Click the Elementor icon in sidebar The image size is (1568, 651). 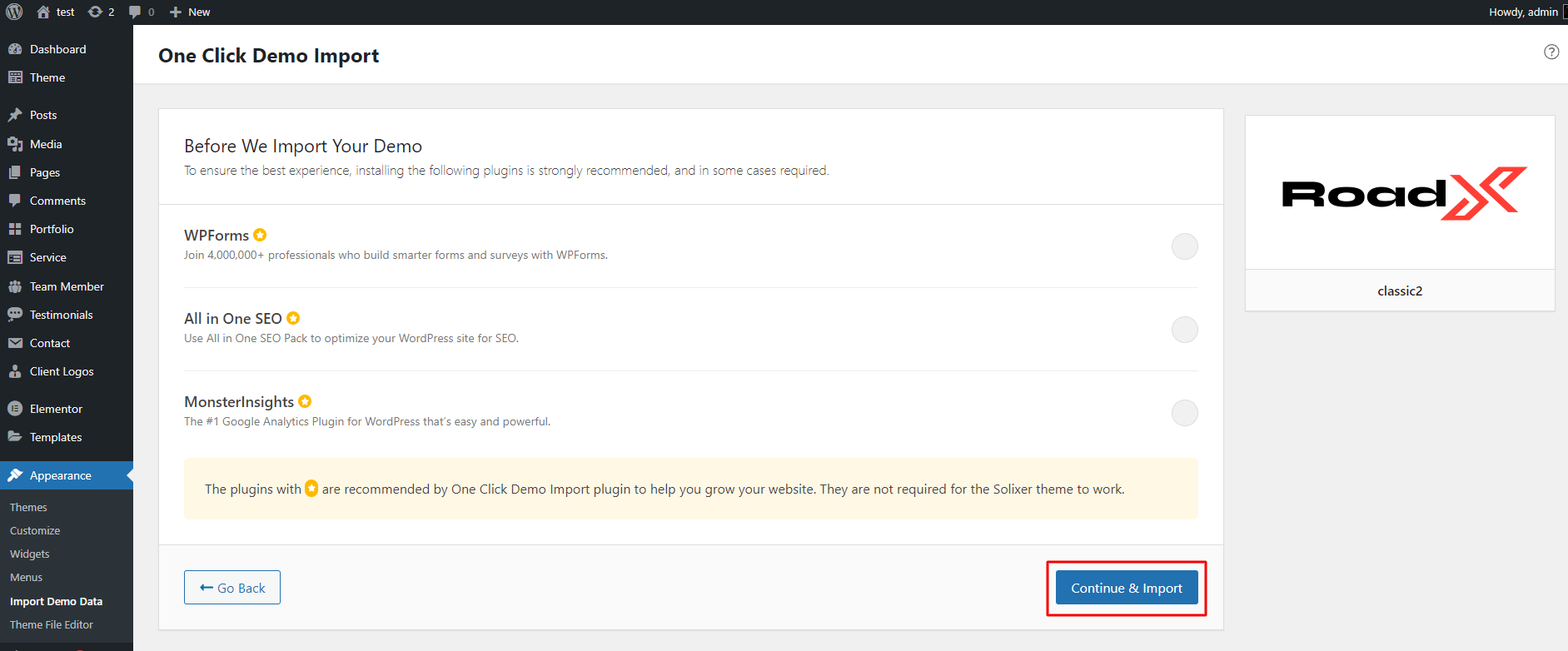click(15, 409)
